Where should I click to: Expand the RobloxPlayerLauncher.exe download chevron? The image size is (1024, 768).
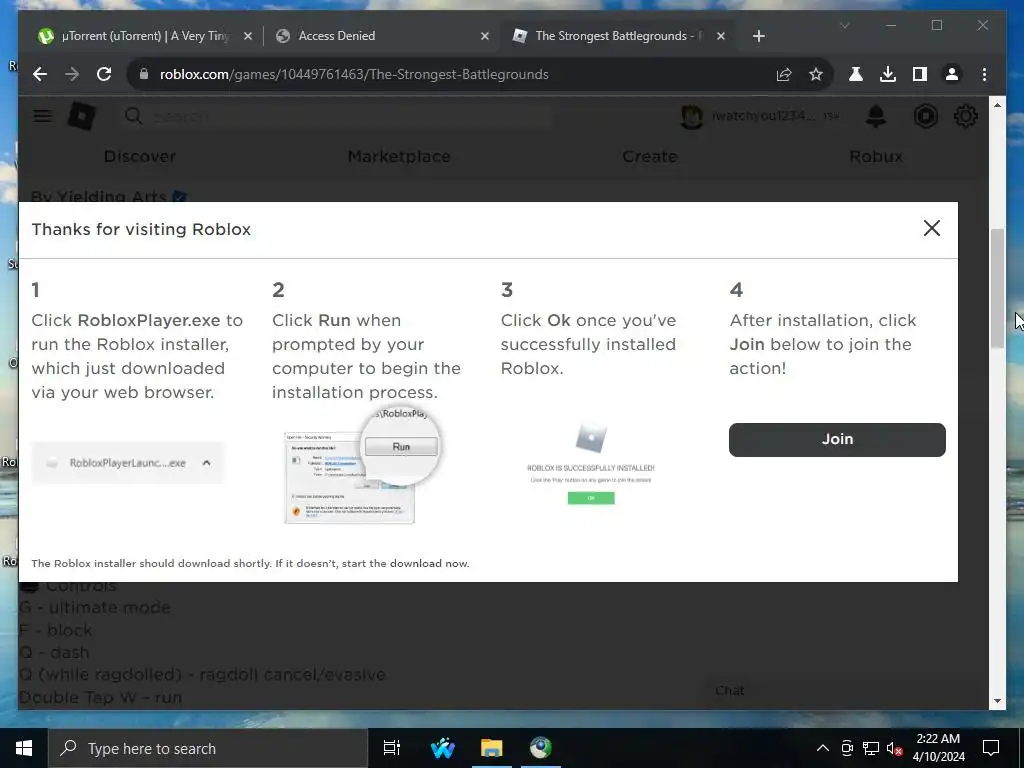(206, 462)
